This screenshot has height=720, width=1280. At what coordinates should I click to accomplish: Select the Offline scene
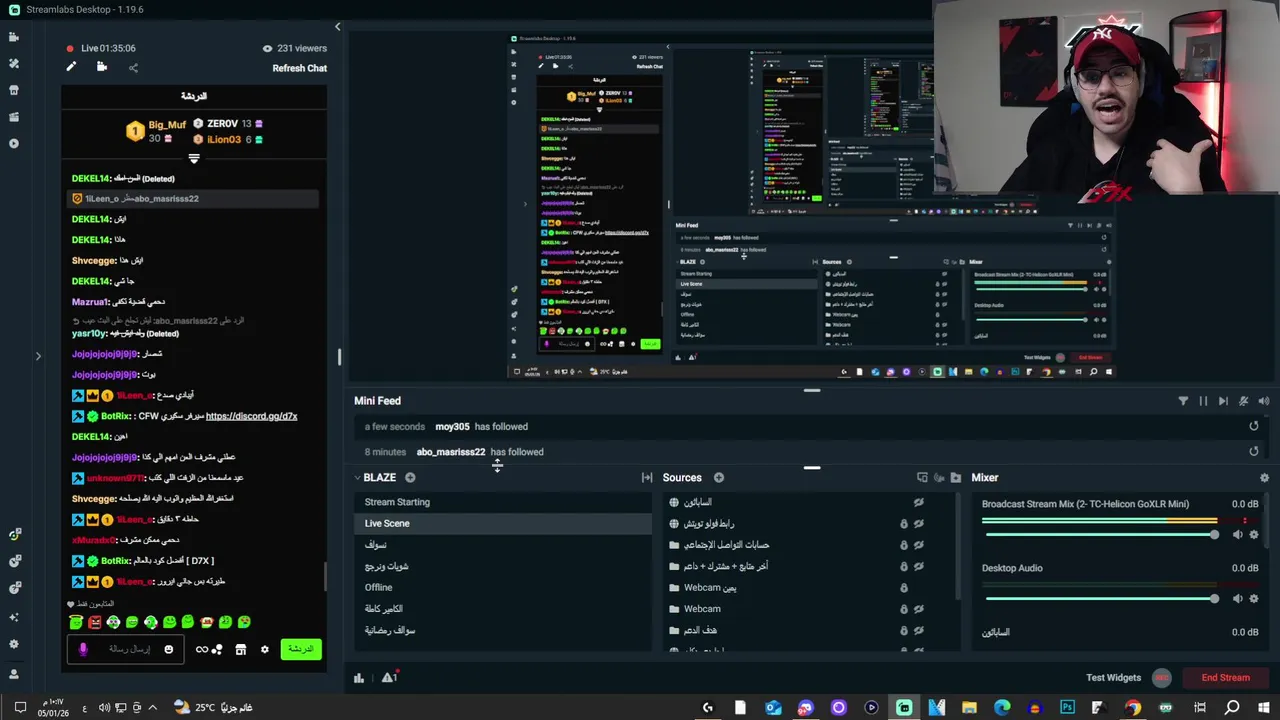[504, 587]
